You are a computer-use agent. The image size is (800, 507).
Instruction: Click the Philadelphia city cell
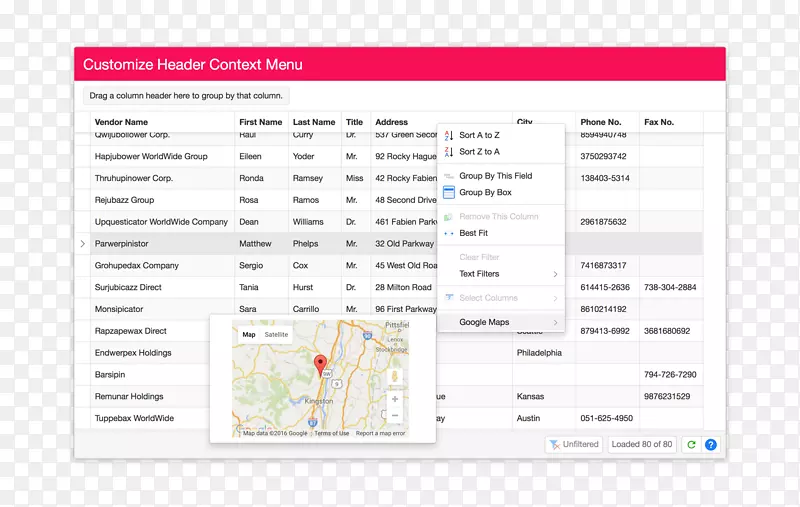point(544,353)
